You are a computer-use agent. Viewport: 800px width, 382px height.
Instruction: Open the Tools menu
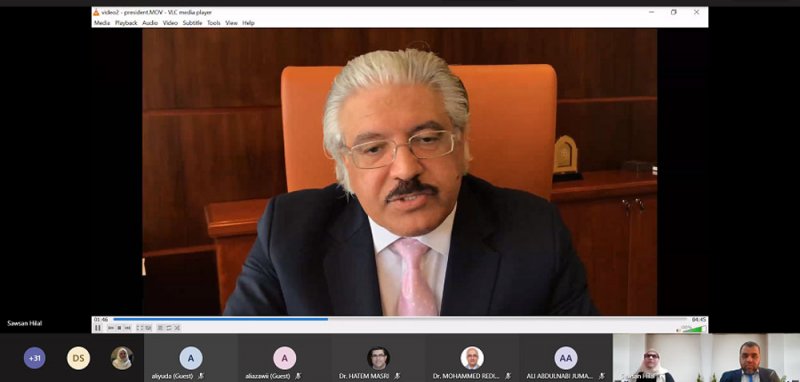[x=214, y=23]
